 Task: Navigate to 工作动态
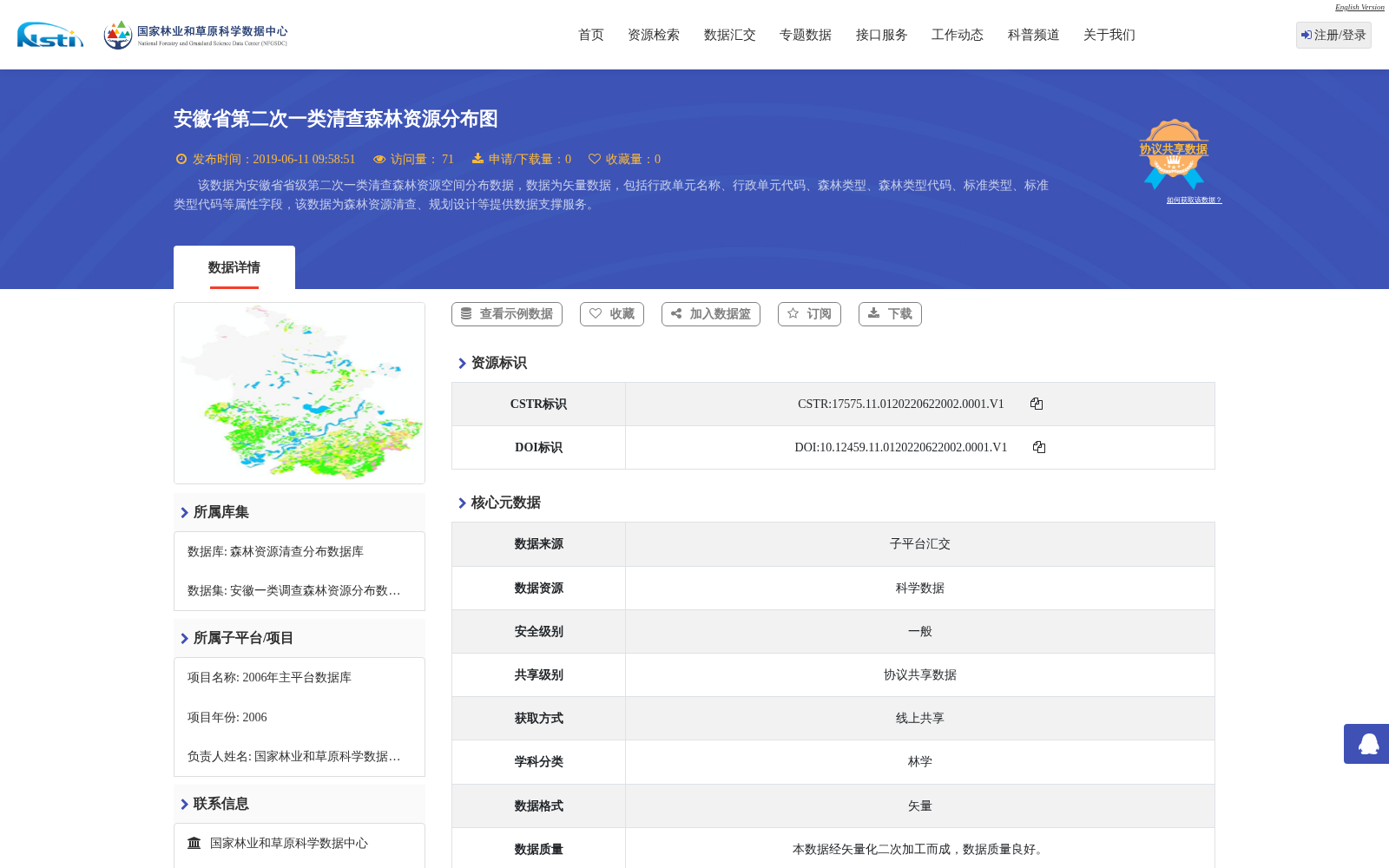958,35
